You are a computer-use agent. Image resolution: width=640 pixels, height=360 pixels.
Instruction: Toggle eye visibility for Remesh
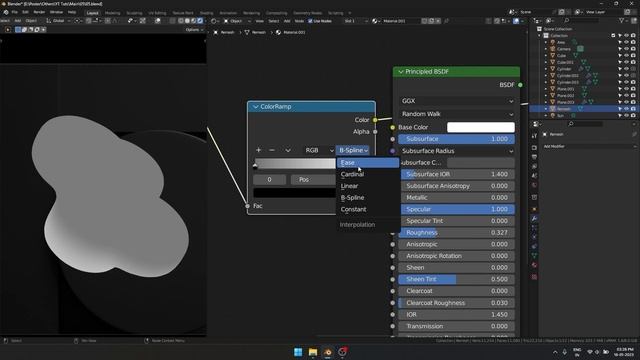627,109
